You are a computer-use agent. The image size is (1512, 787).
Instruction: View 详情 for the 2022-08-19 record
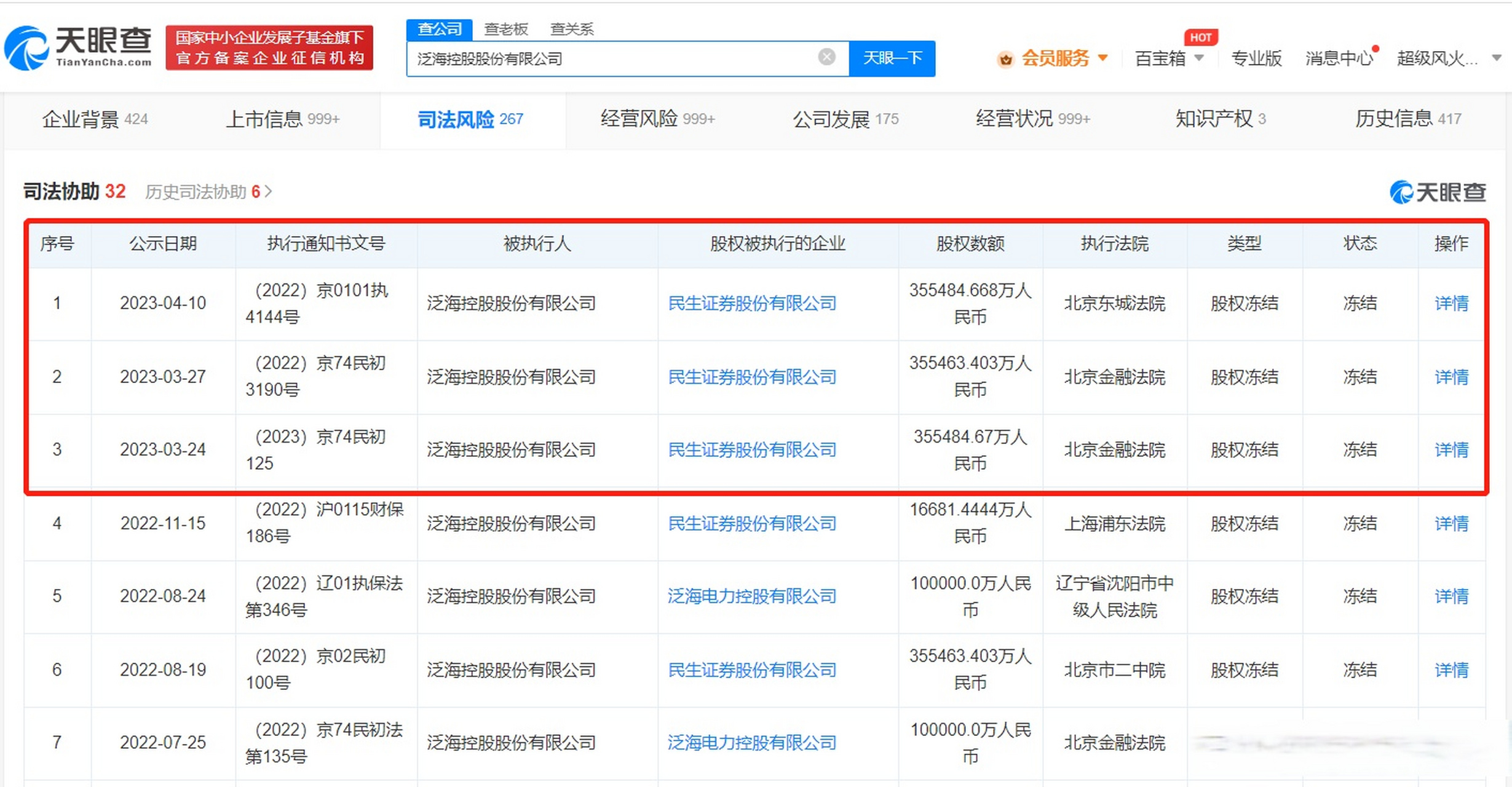pyautogui.click(x=1451, y=670)
